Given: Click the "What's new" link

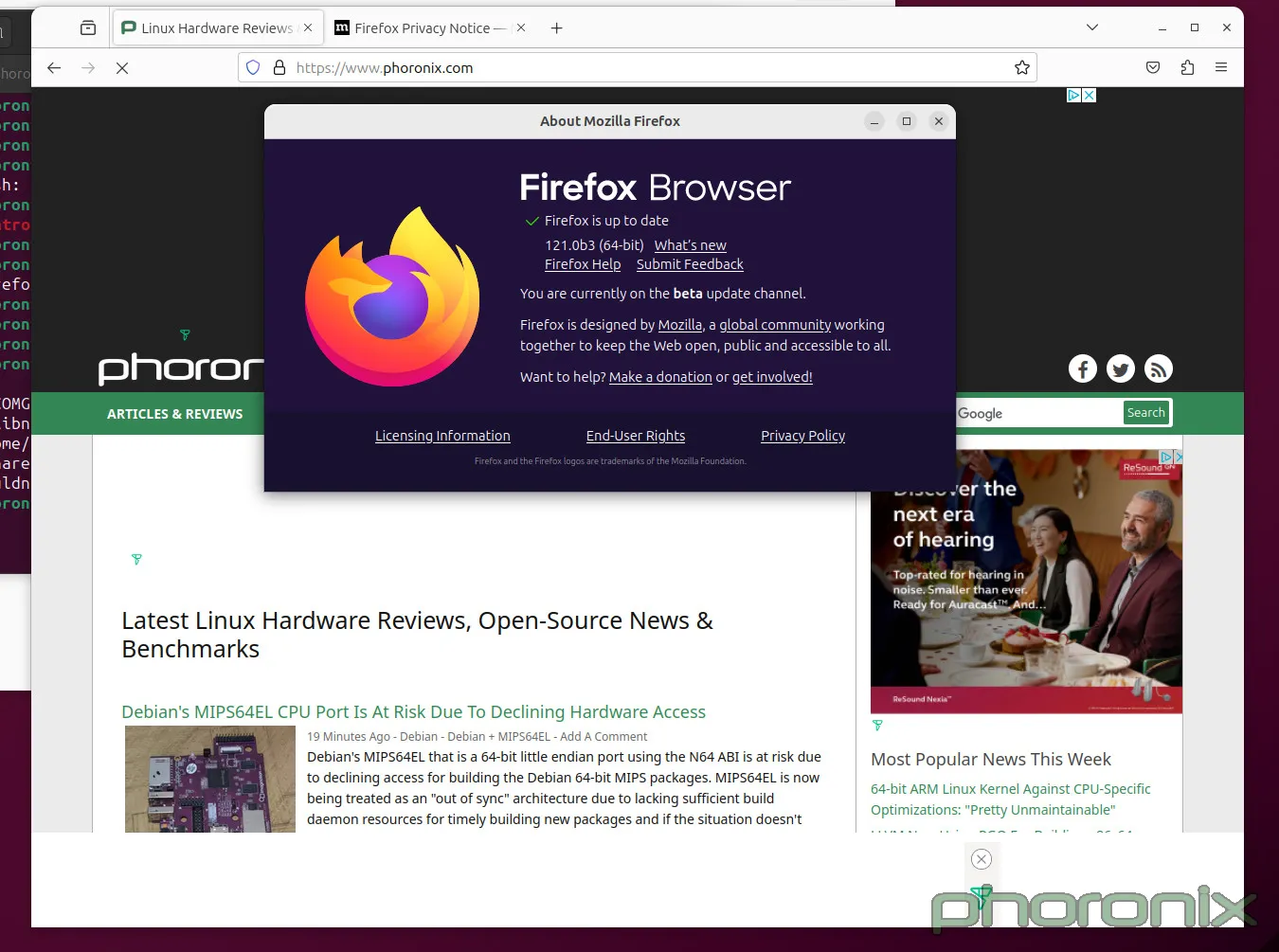Looking at the screenshot, I should pyautogui.click(x=690, y=244).
